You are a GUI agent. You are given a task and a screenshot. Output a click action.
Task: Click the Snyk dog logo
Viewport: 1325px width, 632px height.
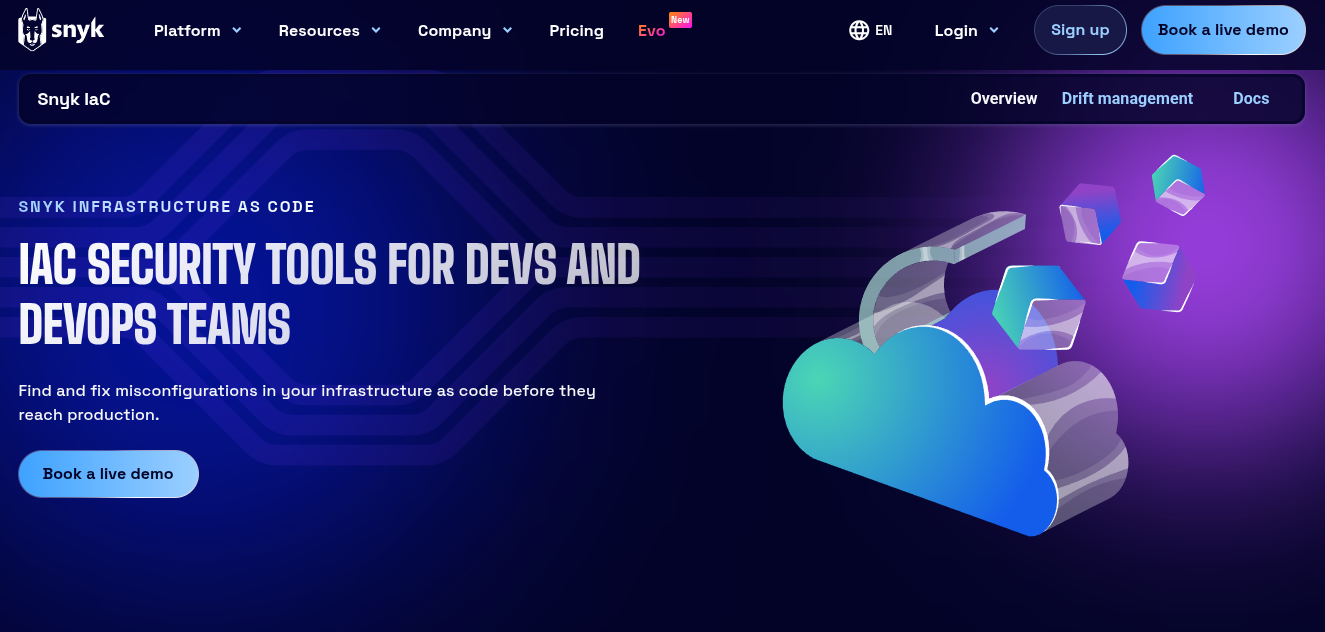coord(61,30)
